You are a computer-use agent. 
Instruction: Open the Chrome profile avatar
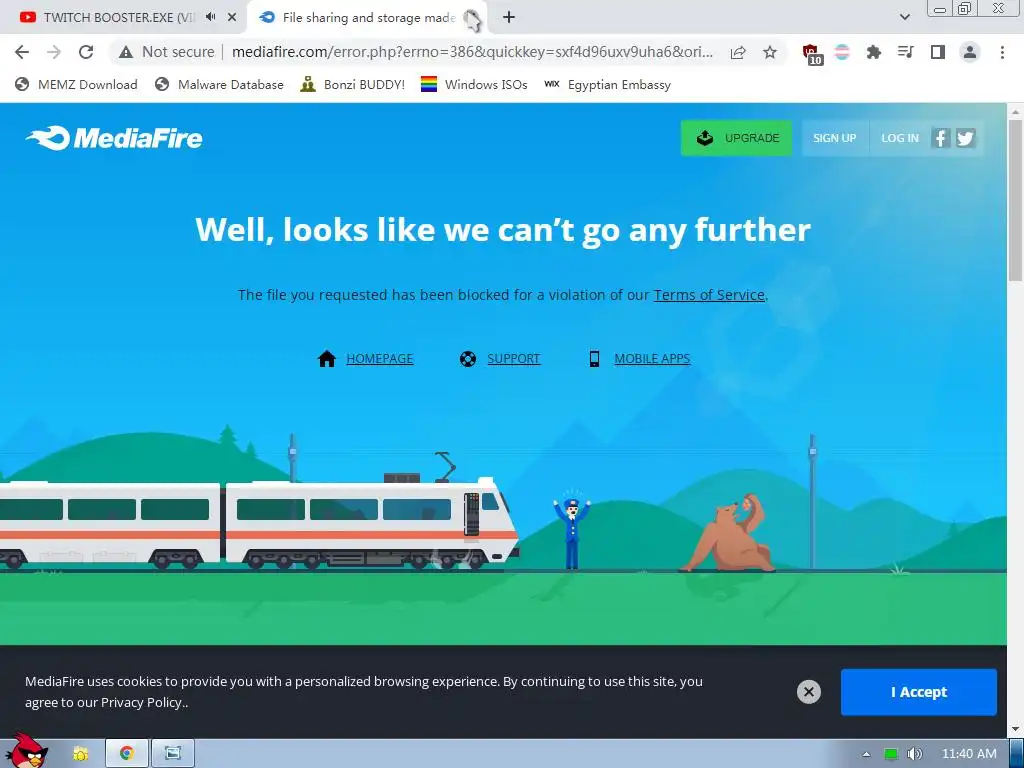(970, 52)
